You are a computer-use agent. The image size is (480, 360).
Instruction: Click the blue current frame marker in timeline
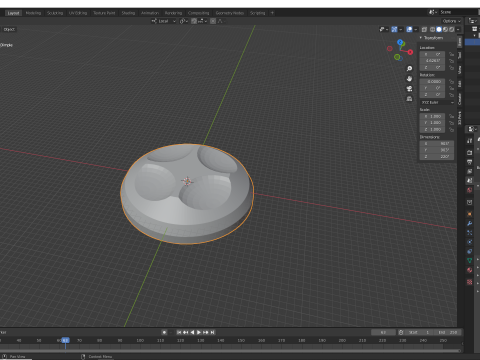[x=65, y=340]
